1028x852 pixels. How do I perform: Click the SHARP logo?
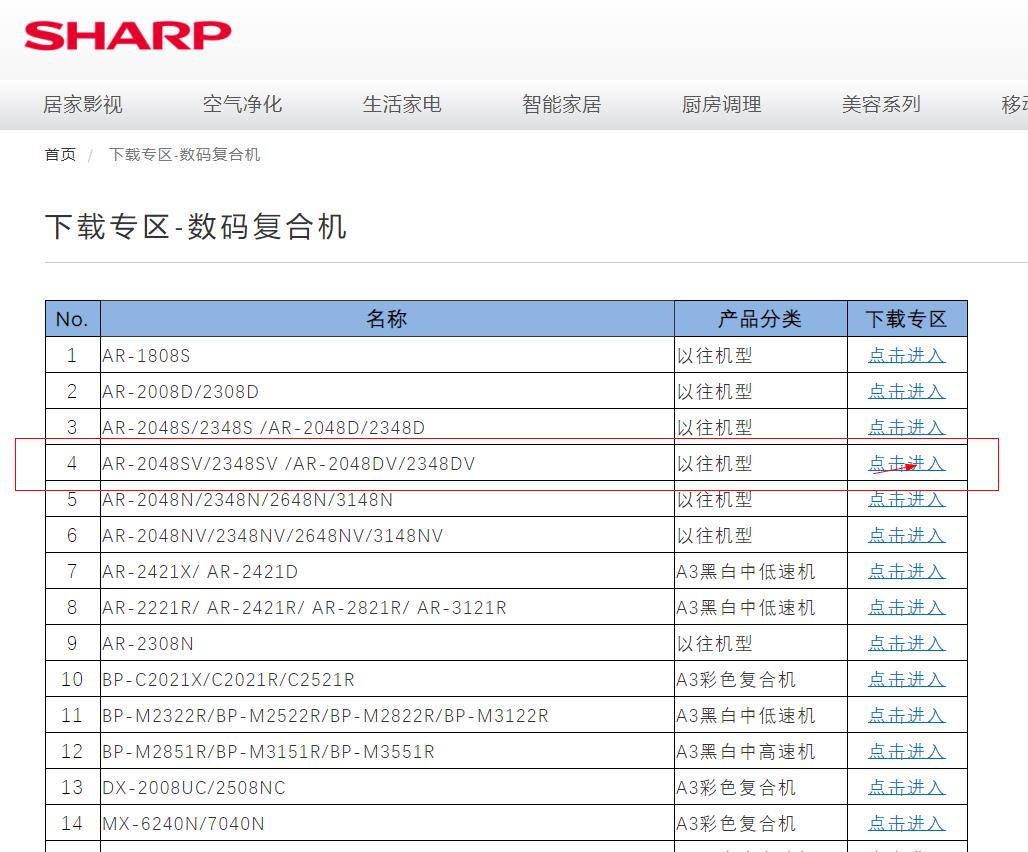click(x=128, y=35)
